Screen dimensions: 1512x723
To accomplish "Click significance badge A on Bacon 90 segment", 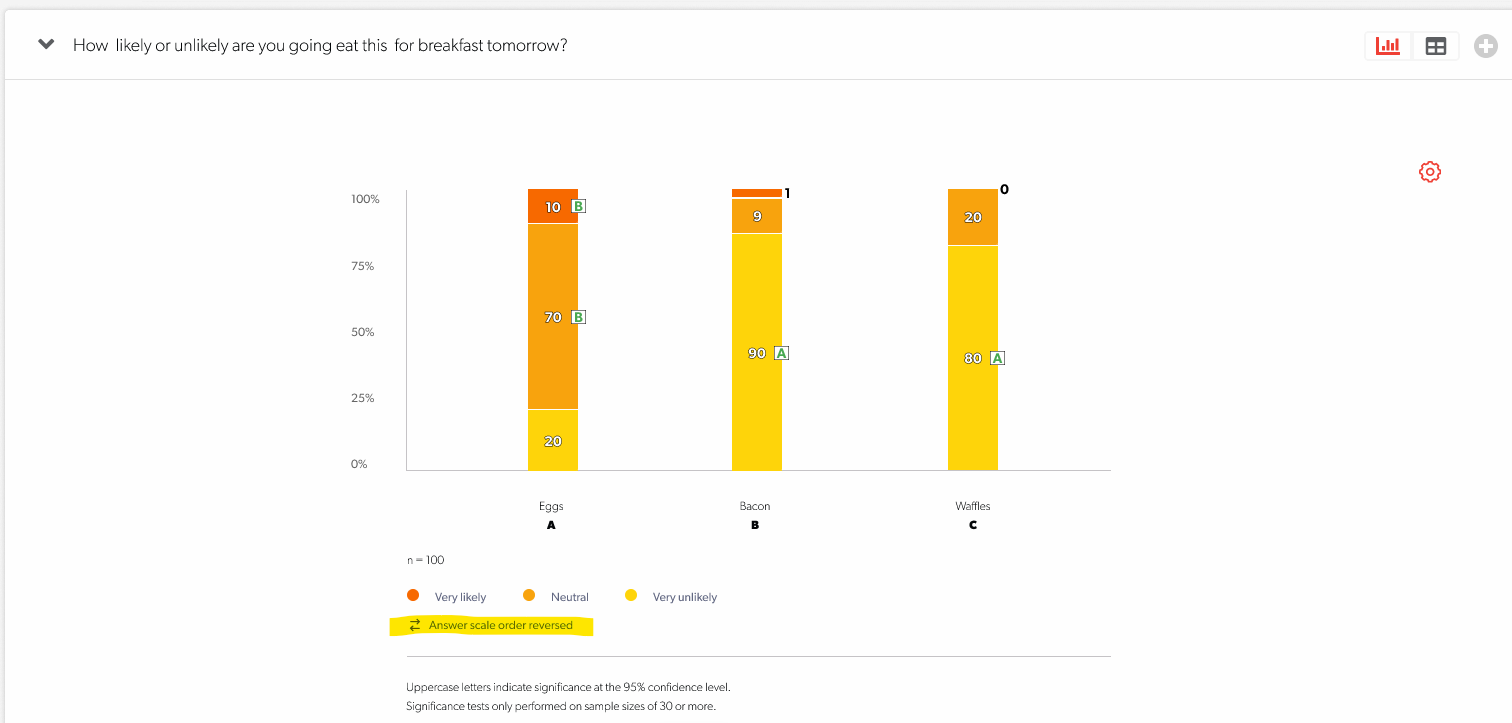I will [782, 353].
